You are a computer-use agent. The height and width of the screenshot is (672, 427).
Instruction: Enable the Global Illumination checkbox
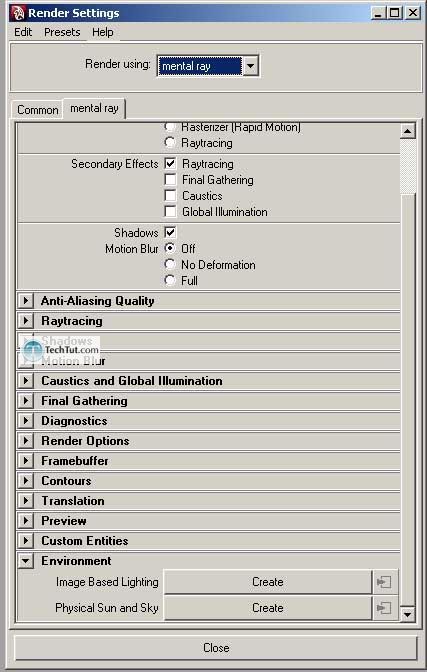pos(170,212)
